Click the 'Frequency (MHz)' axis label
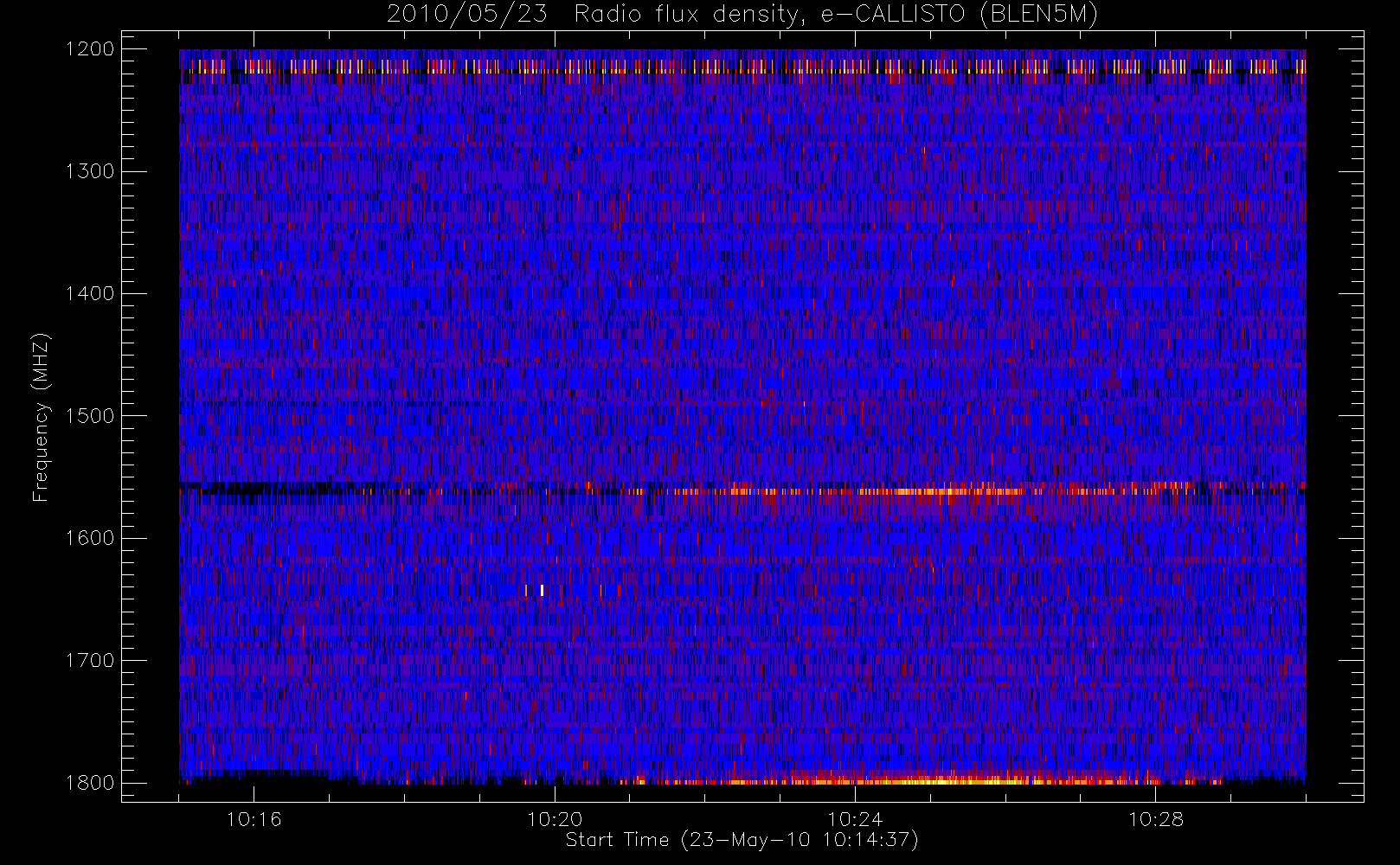The width and height of the screenshot is (1400, 865). coord(40,417)
